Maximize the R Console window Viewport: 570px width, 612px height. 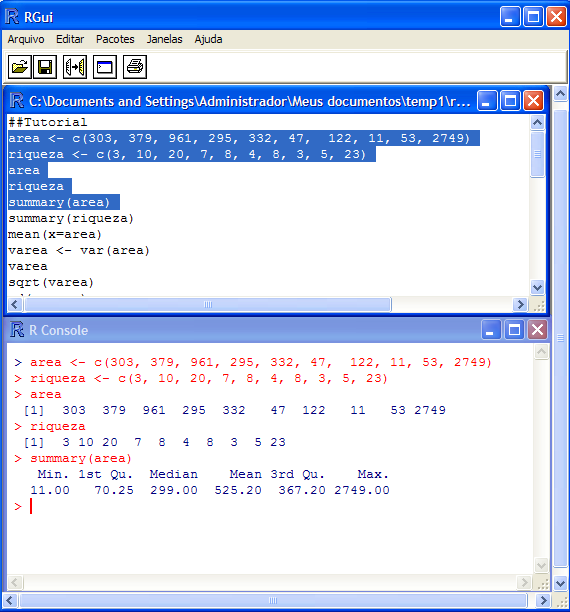[514, 330]
